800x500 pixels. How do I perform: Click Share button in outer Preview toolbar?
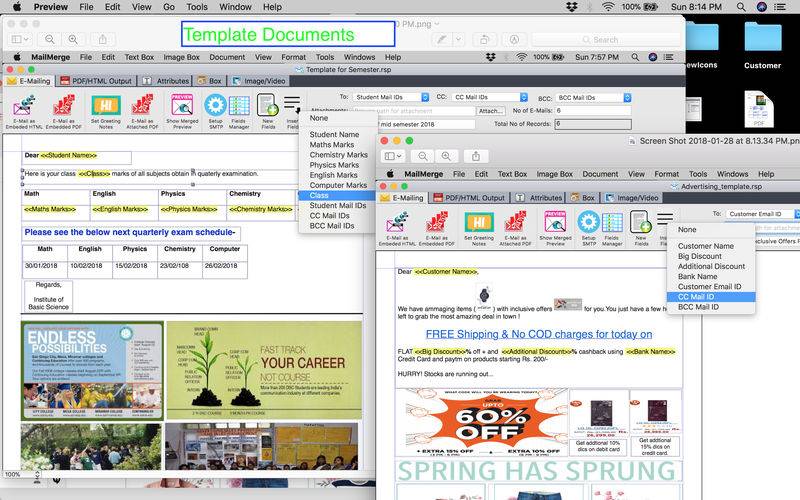pyautogui.click(x=103, y=39)
